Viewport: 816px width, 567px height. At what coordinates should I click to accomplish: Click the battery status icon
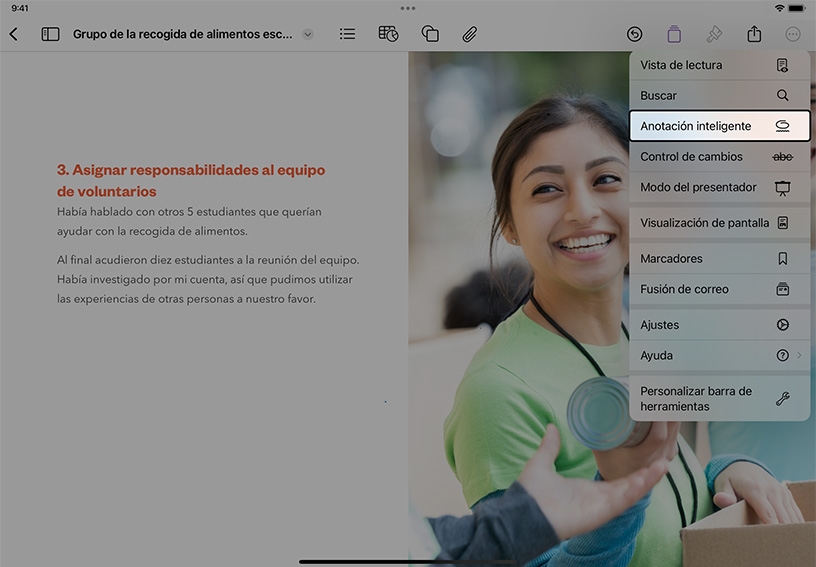pos(797,8)
